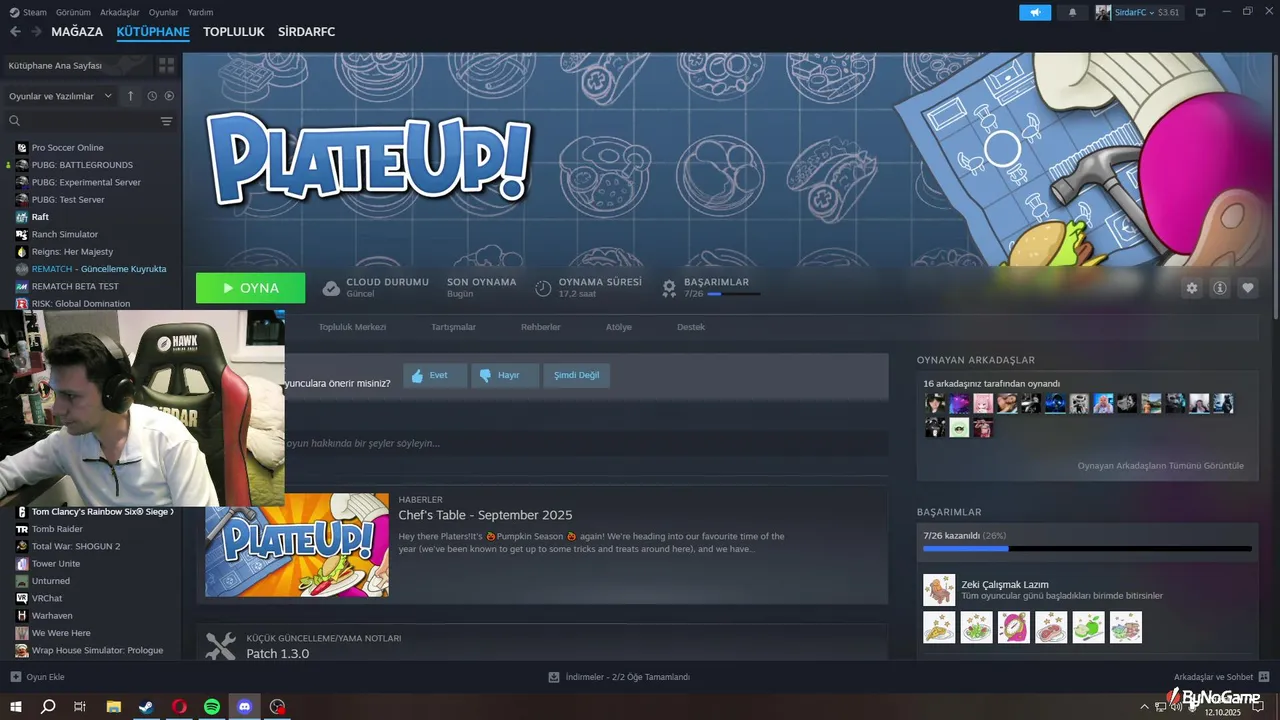Open Opera browser from taskbar
This screenshot has height=720, width=1280.
click(179, 706)
